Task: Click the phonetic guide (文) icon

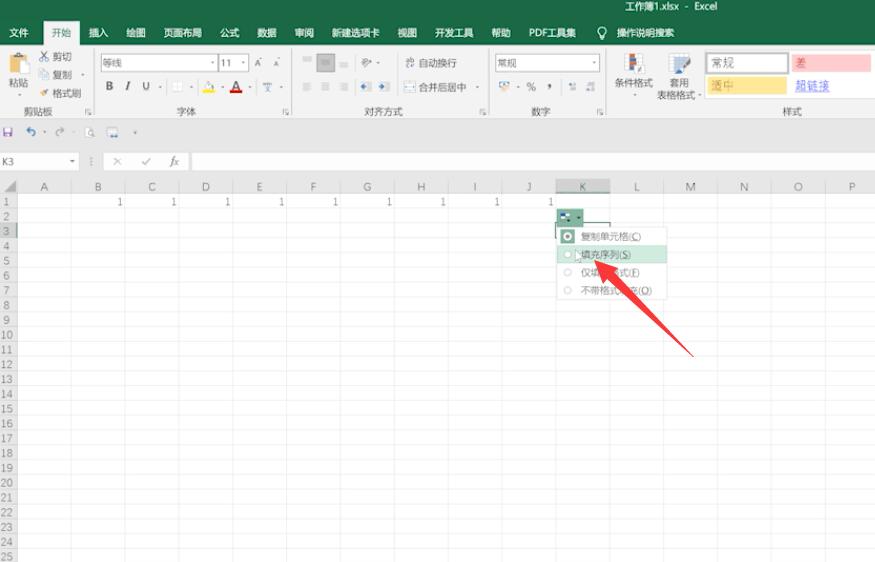Action: tap(267, 87)
